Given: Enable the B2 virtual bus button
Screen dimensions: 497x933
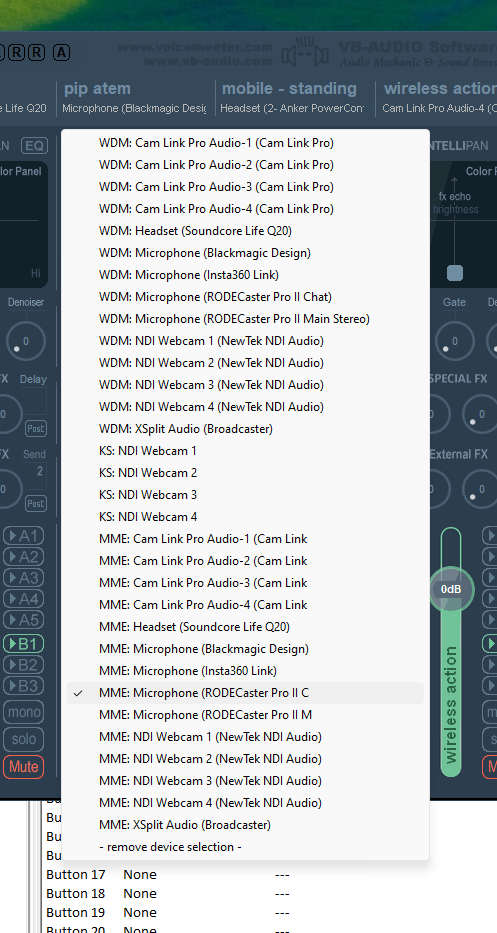Looking at the screenshot, I should point(23,665).
